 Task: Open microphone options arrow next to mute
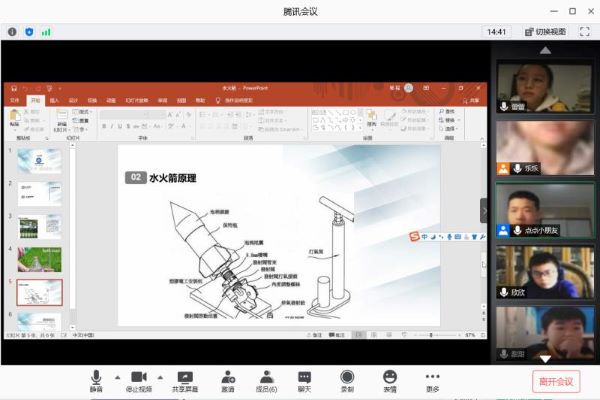pyautogui.click(x=117, y=377)
